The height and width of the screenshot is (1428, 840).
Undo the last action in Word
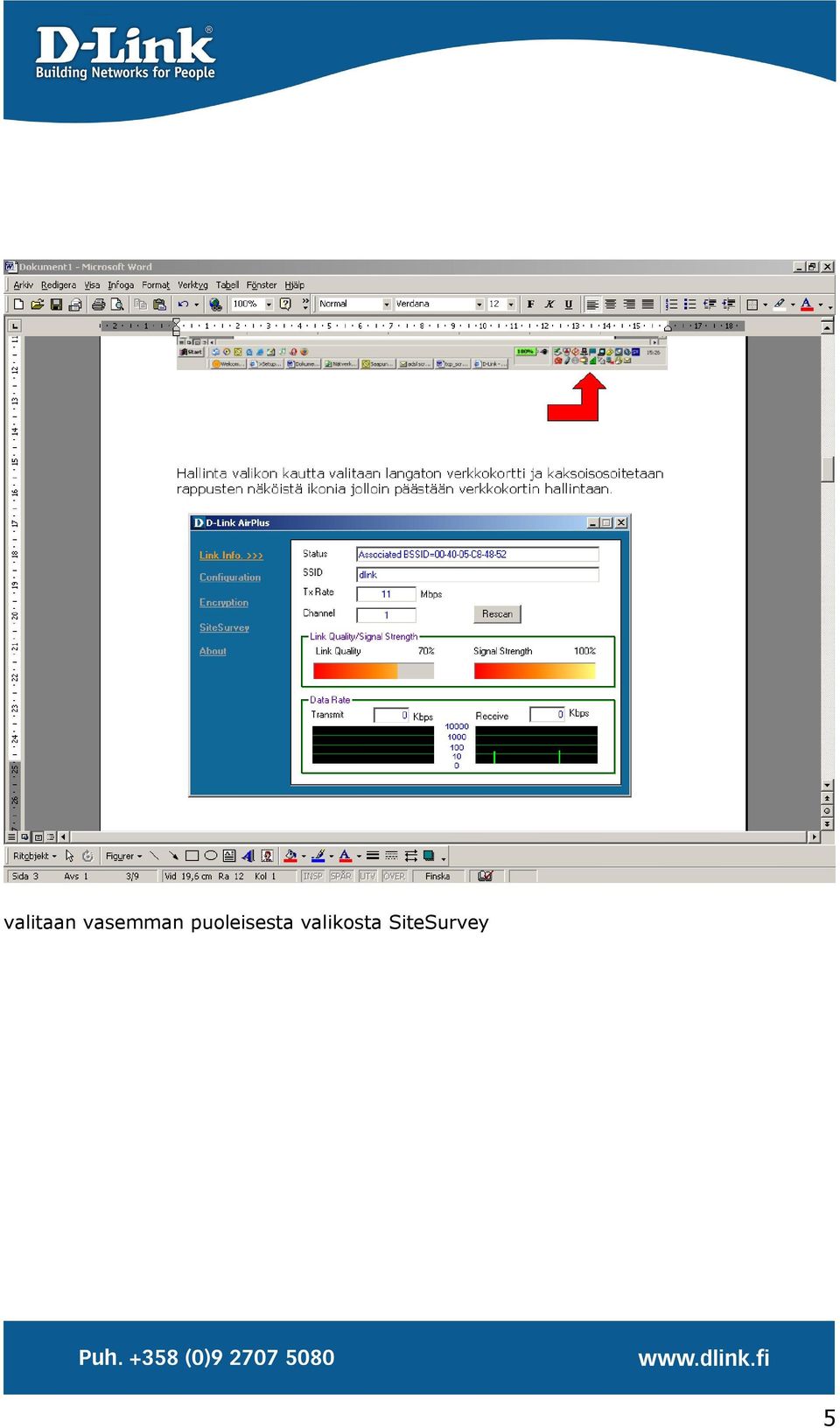point(183,304)
